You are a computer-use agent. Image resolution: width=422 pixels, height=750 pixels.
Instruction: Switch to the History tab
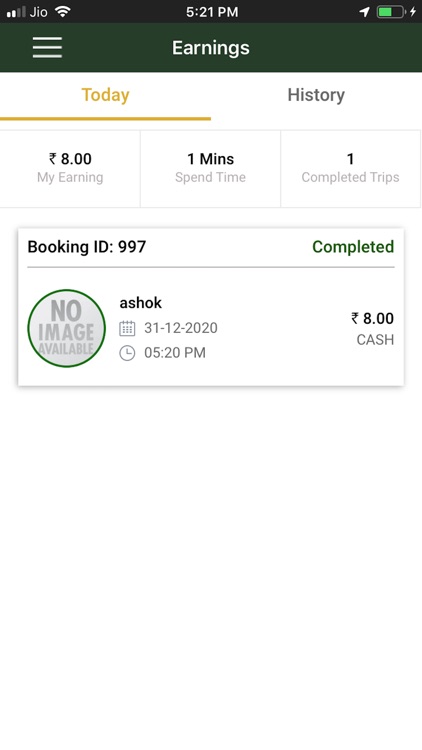pos(316,95)
